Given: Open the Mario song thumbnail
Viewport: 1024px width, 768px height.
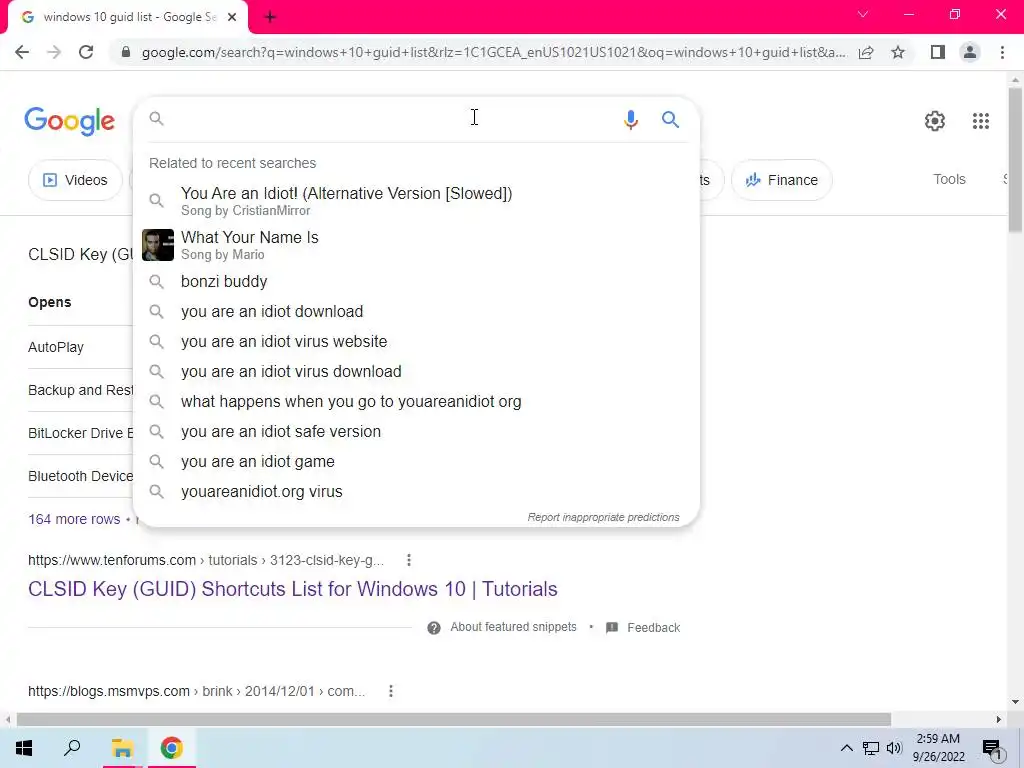Looking at the screenshot, I should (158, 245).
